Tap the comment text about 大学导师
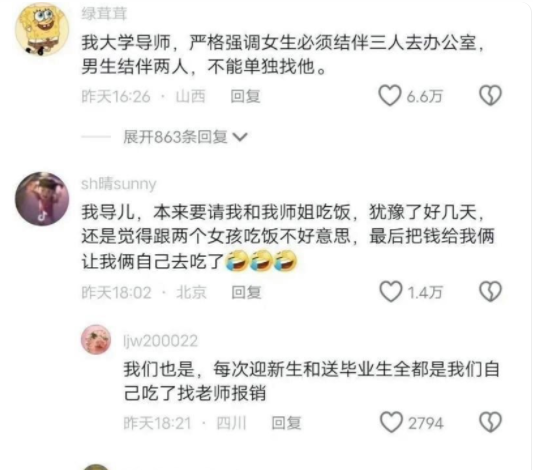The width and height of the screenshot is (533, 470). pyautogui.click(x=283, y=54)
